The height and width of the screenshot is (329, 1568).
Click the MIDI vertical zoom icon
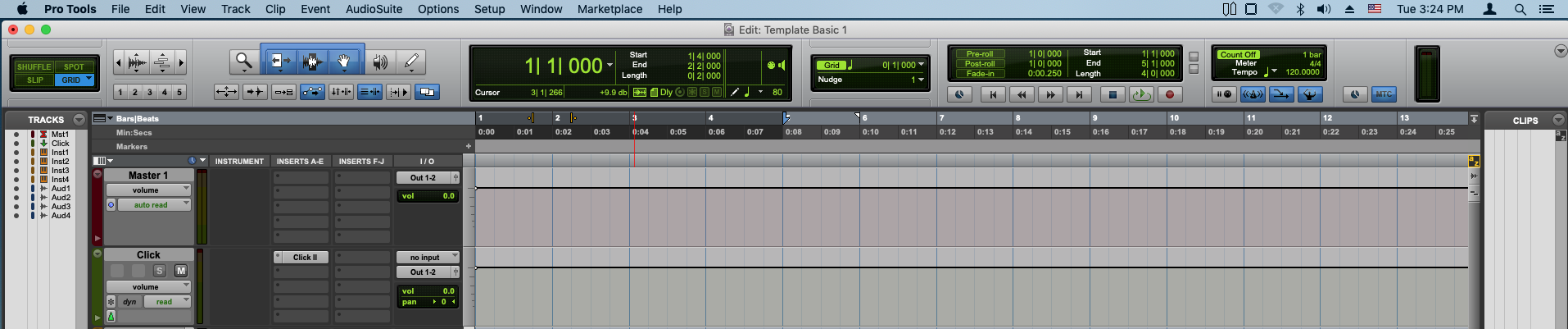point(162,62)
